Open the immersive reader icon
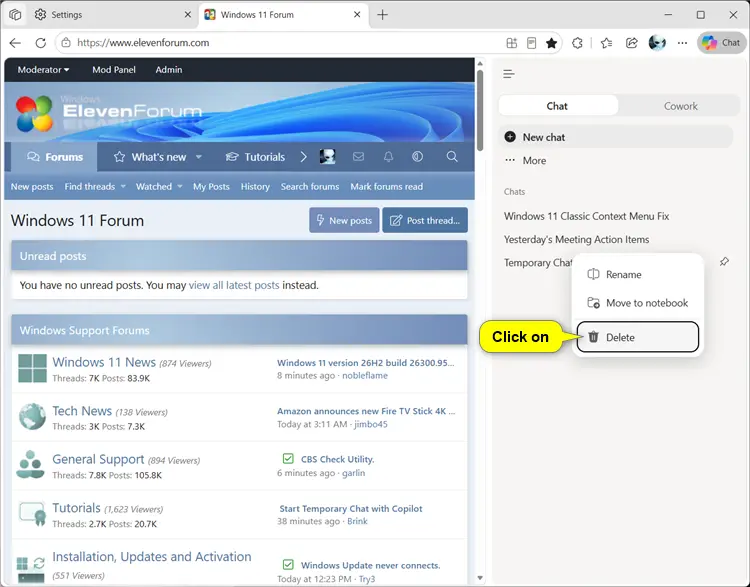750x587 pixels. pos(531,43)
